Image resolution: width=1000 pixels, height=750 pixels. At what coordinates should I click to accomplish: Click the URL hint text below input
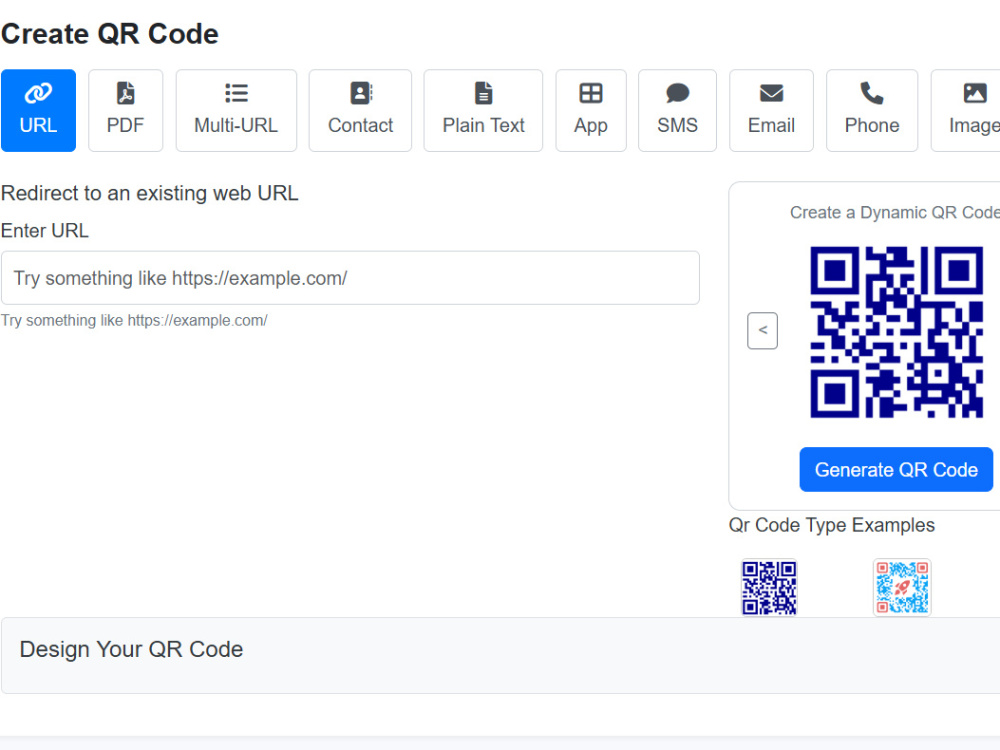134,320
